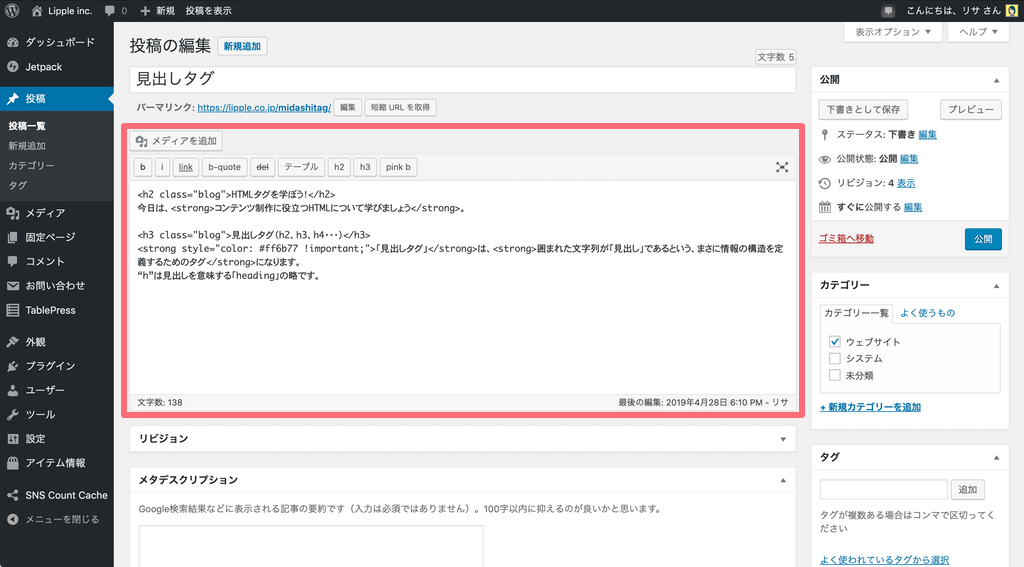Click the SNS Count Cache share icon
The height and width of the screenshot is (567, 1024).
coord(12,495)
